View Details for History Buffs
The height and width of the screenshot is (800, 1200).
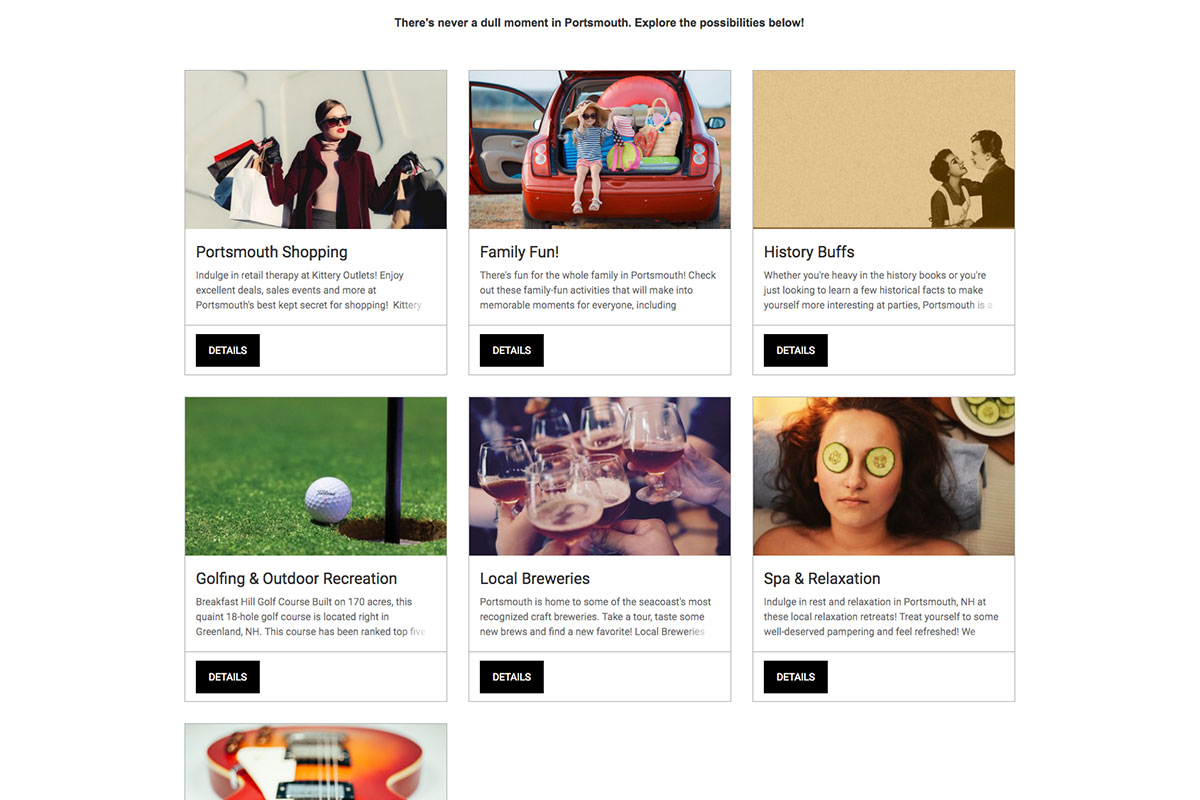tap(795, 350)
